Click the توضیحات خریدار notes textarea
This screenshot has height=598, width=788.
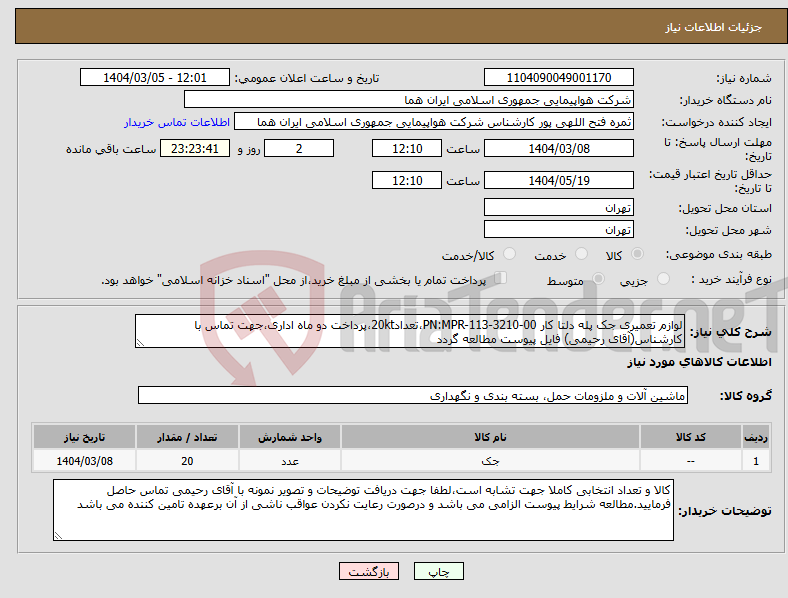pos(363,510)
